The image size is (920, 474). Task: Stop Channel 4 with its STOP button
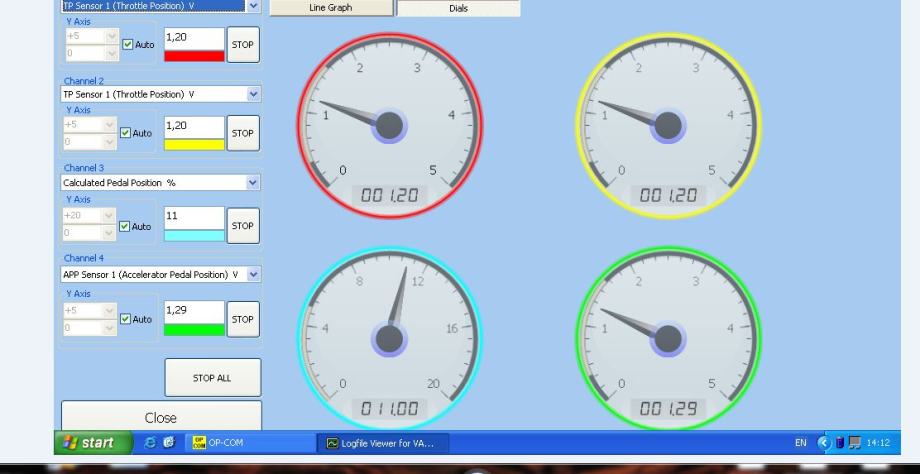tap(243, 319)
